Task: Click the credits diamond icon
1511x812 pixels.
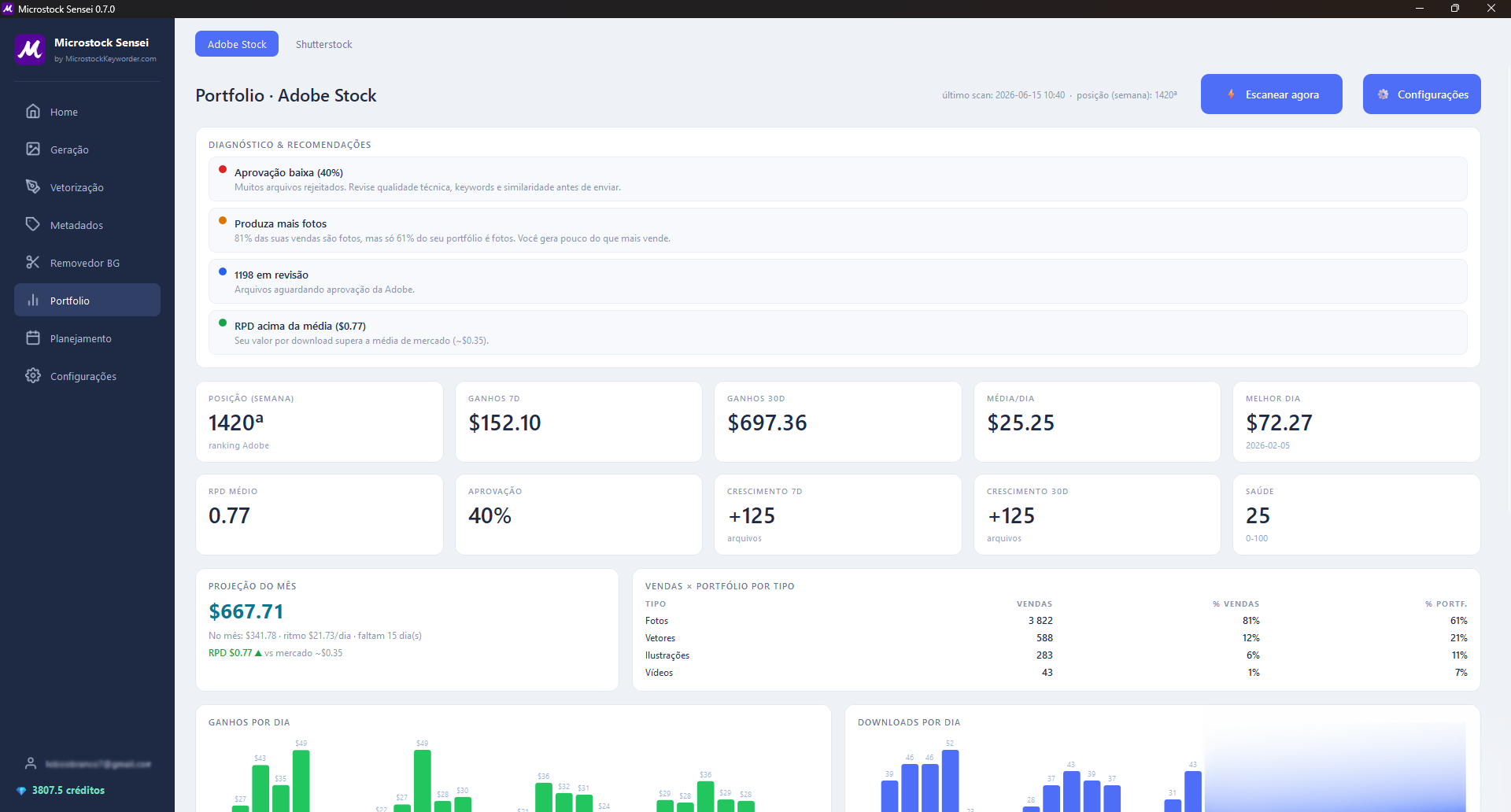Action: click(x=21, y=791)
